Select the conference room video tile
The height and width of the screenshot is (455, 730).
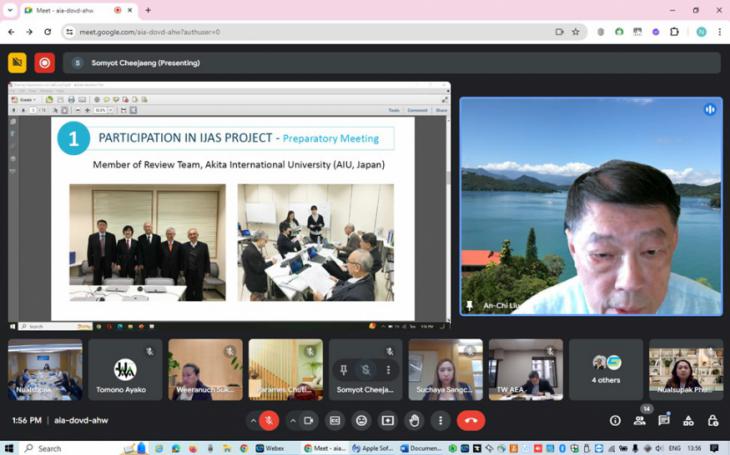coord(45,369)
